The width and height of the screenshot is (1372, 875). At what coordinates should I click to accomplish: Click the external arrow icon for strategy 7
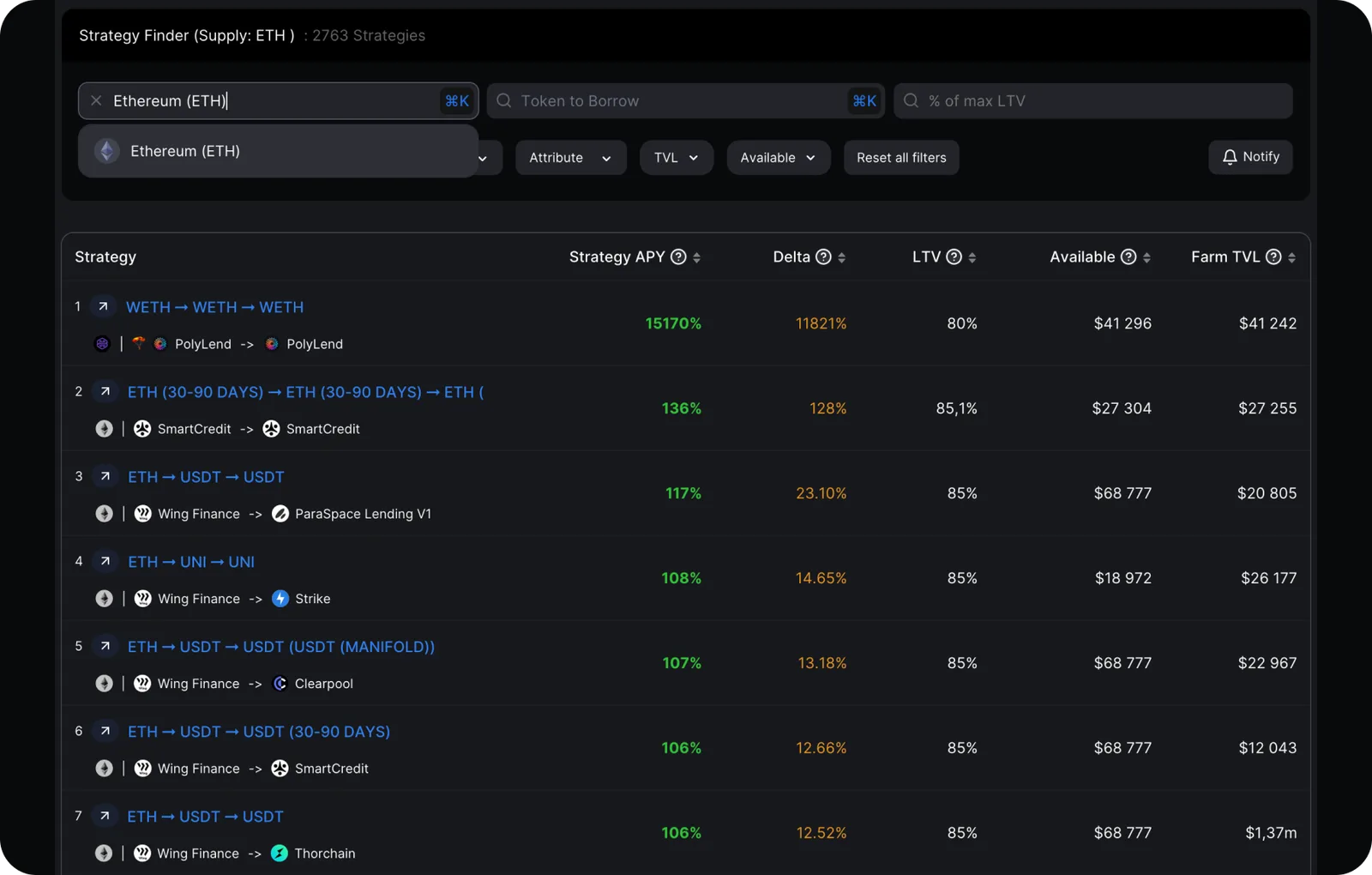click(x=105, y=816)
